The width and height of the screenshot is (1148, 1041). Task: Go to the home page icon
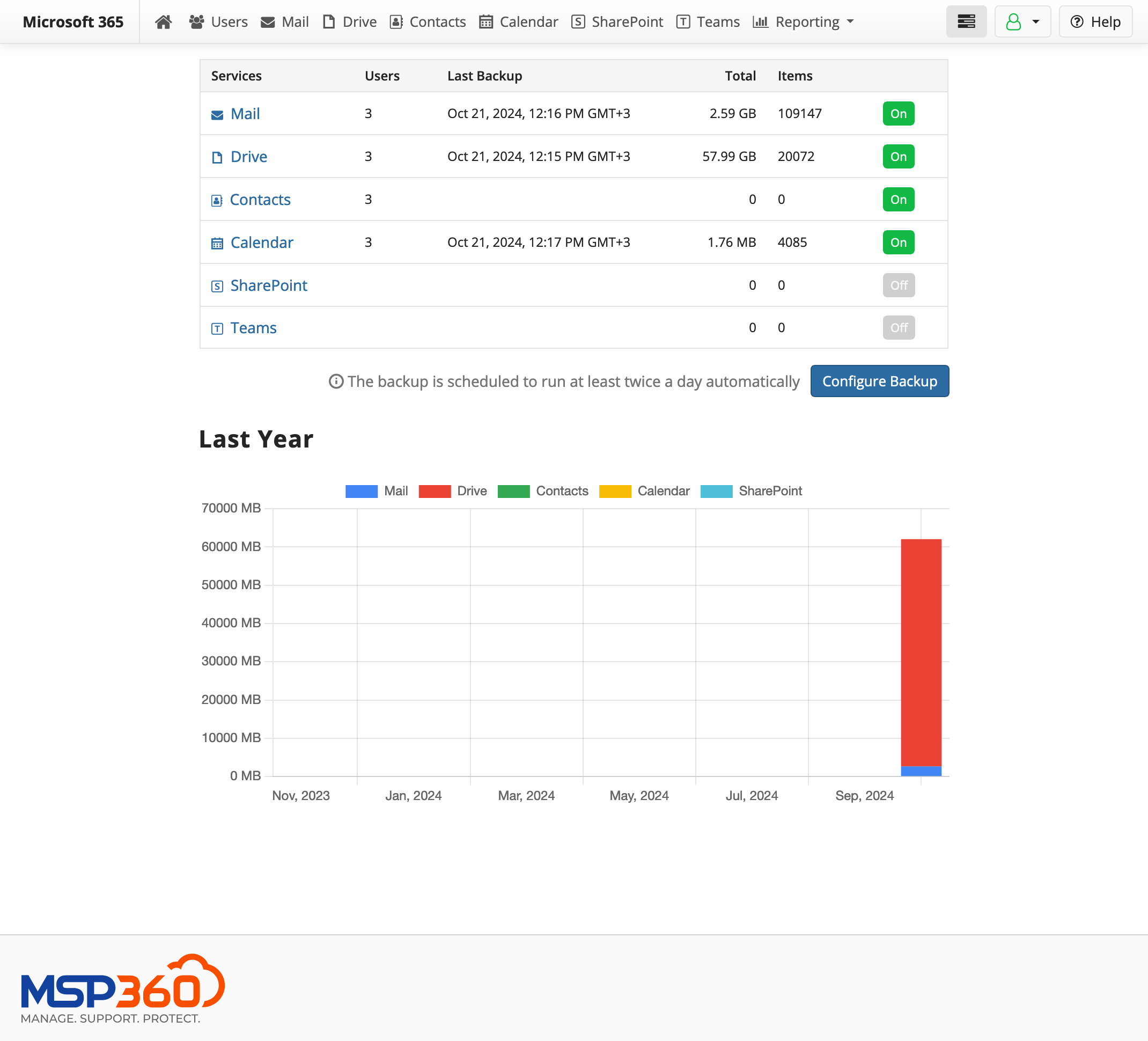[x=164, y=21]
